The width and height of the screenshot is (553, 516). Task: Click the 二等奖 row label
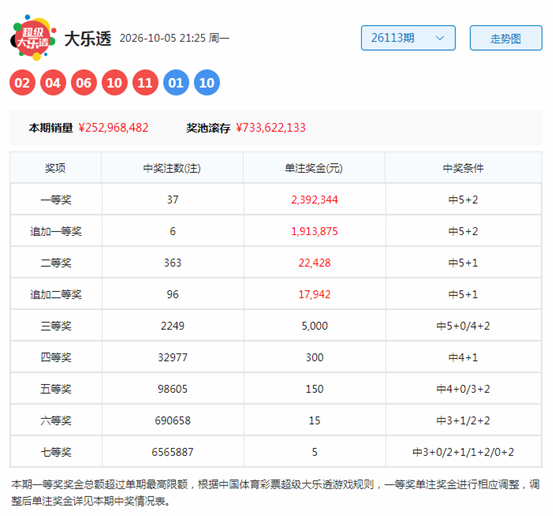tap(56, 263)
